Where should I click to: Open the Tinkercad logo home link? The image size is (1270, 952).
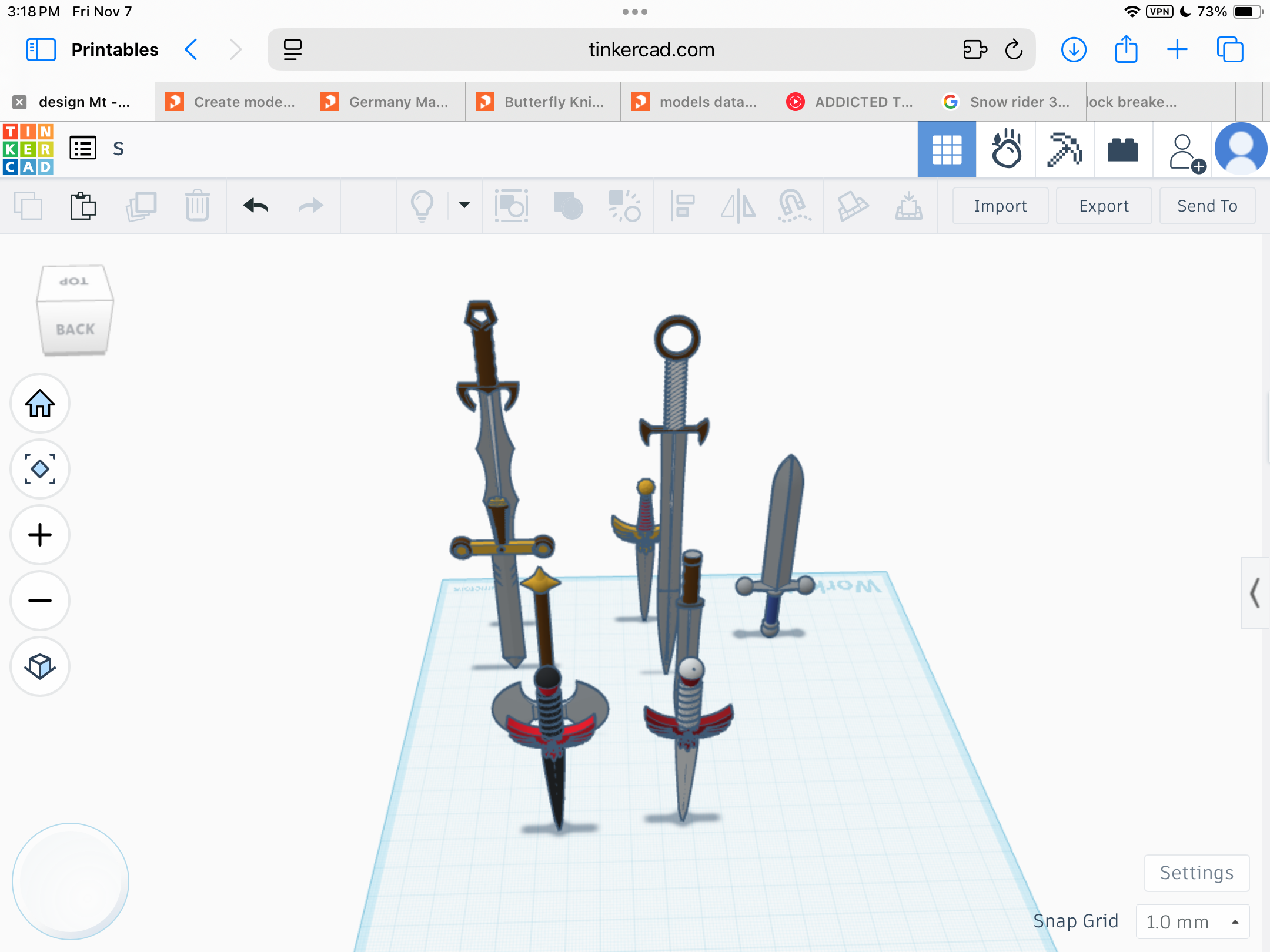[x=28, y=149]
